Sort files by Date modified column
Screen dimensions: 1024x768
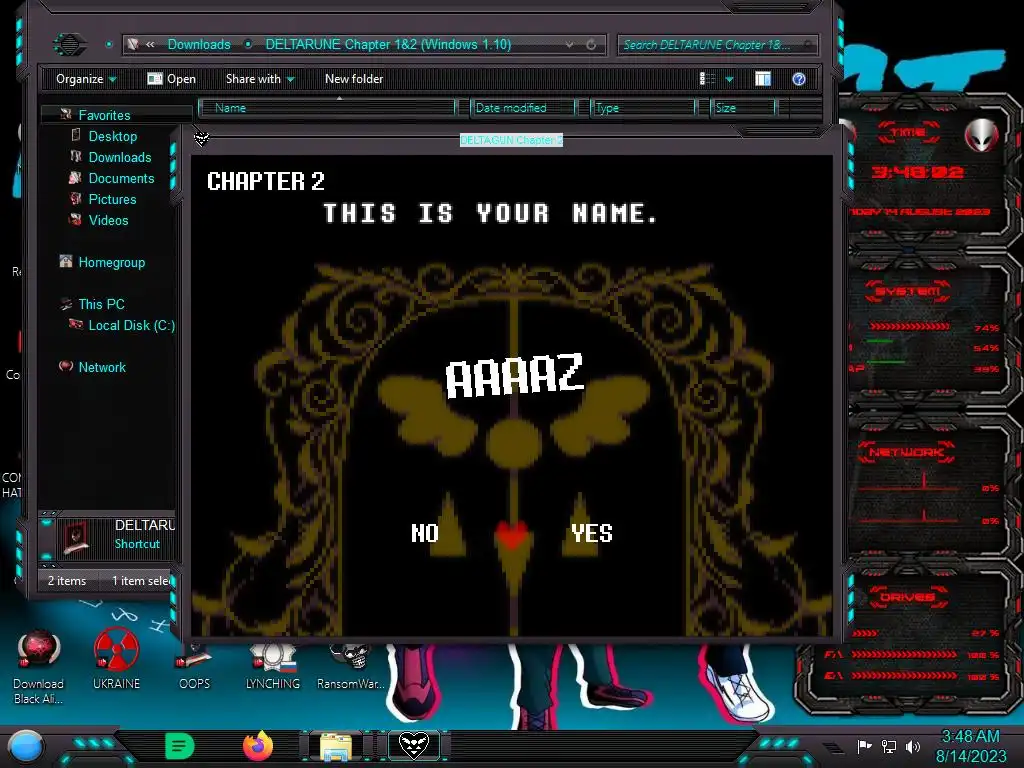(523, 108)
